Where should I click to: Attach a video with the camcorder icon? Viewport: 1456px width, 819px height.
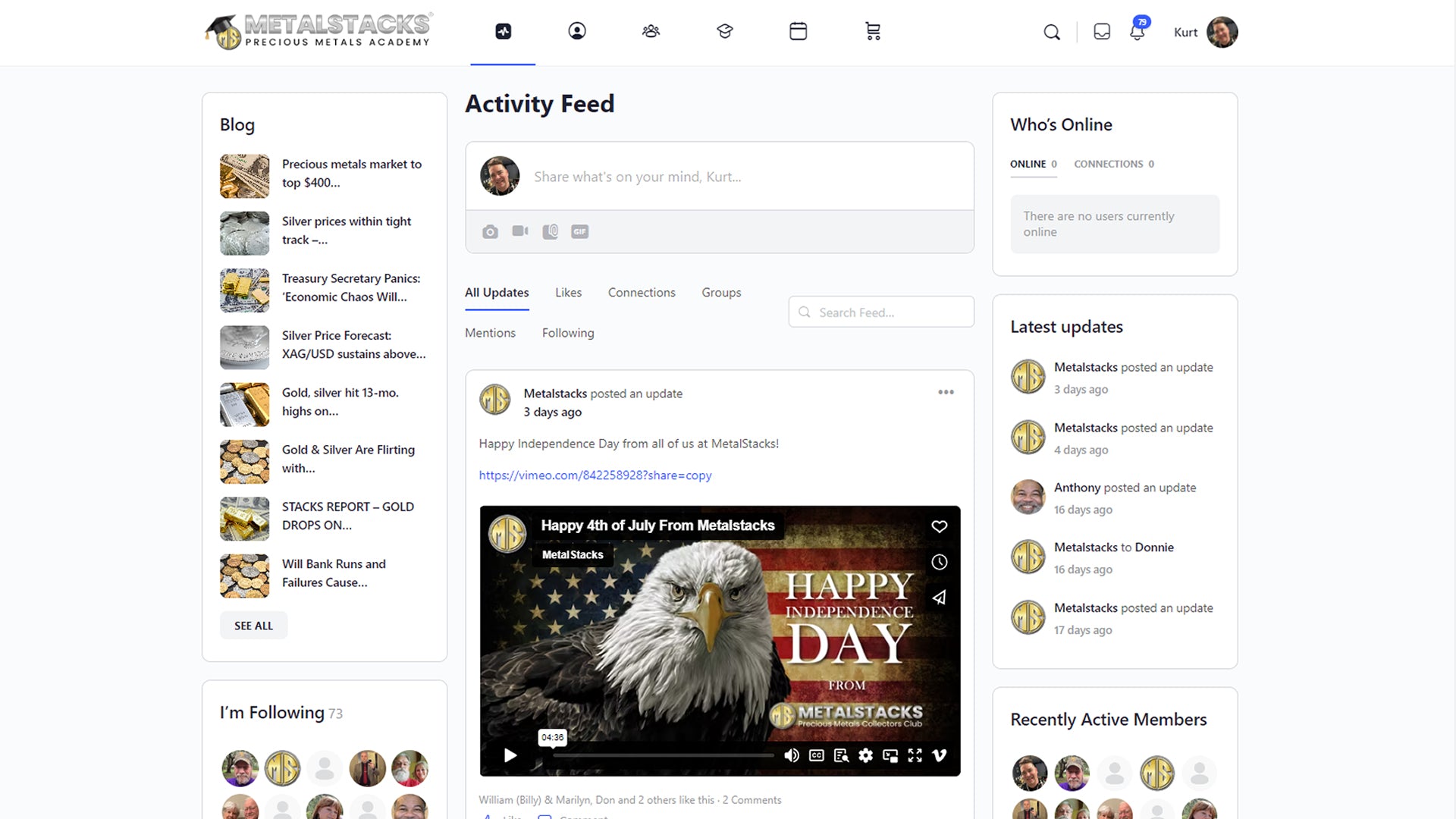point(520,231)
